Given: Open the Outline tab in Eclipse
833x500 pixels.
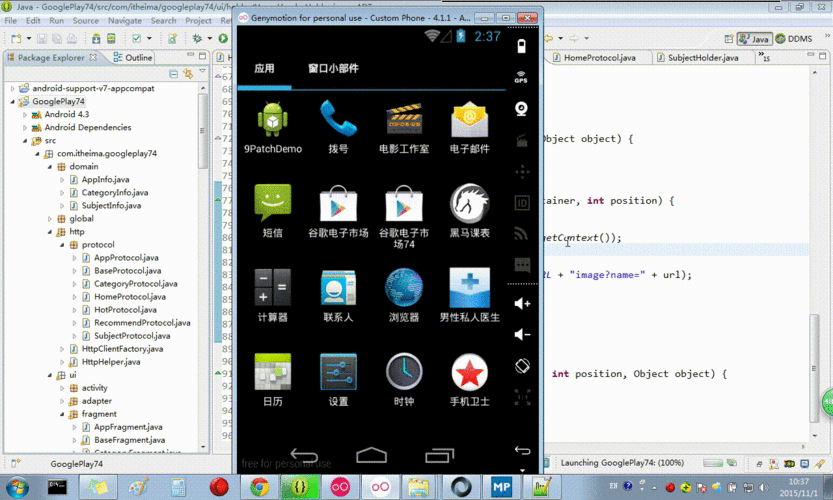Looking at the screenshot, I should click(133, 57).
